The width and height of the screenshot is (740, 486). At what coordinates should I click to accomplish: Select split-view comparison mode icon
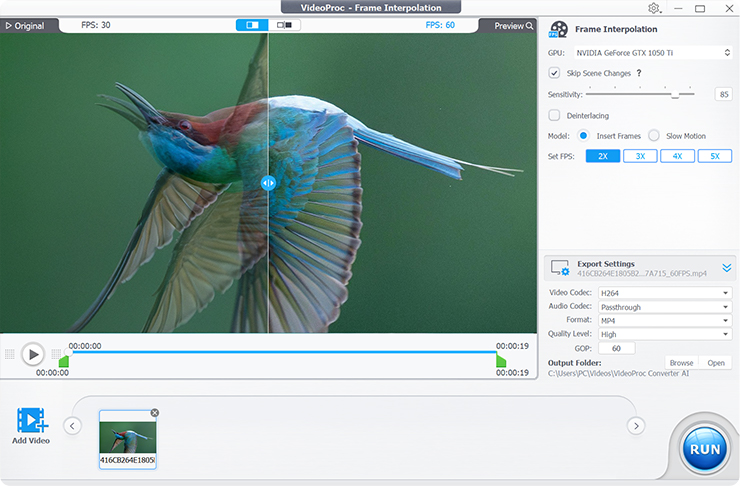(x=252, y=25)
